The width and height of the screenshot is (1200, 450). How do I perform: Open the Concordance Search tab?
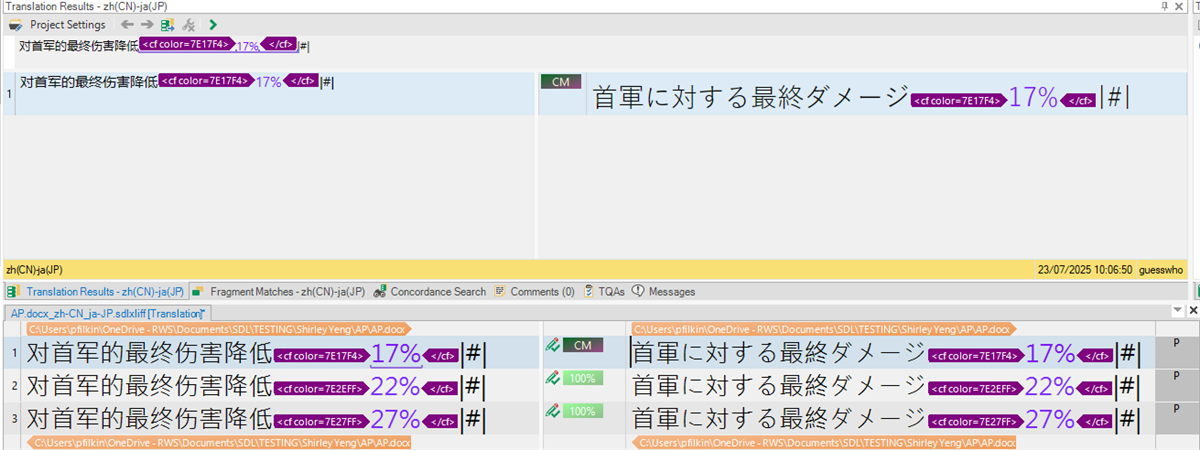[429, 292]
